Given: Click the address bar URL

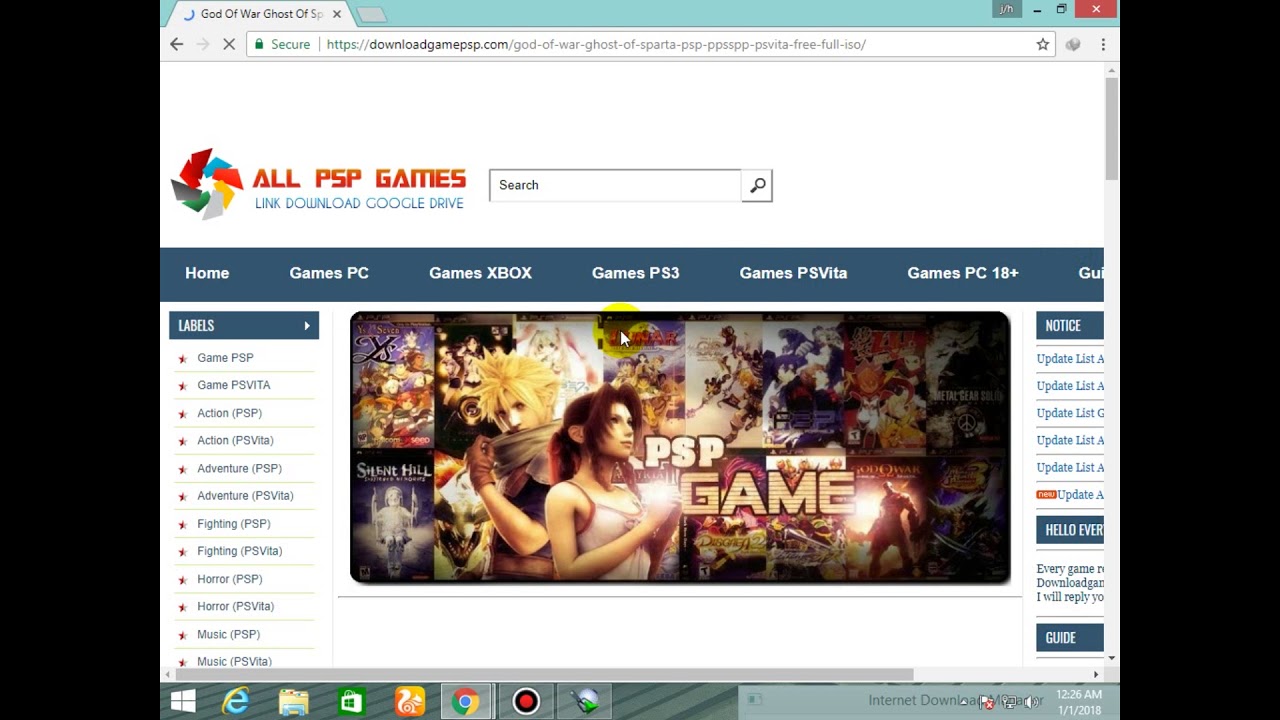Looking at the screenshot, I should tap(596, 44).
